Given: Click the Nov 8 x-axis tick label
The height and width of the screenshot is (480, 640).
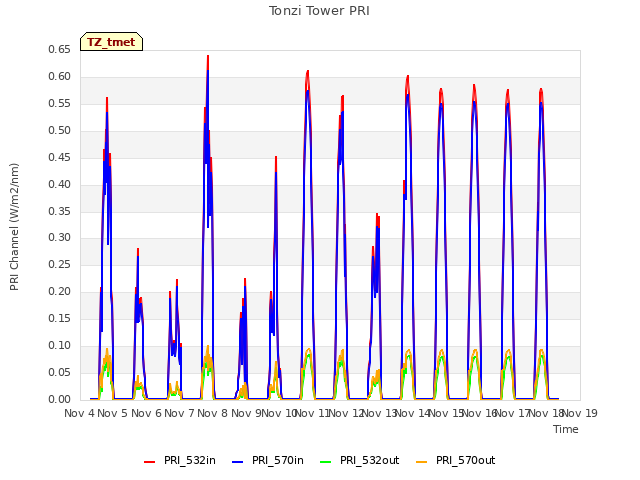Looking at the screenshot, I should tap(212, 413).
